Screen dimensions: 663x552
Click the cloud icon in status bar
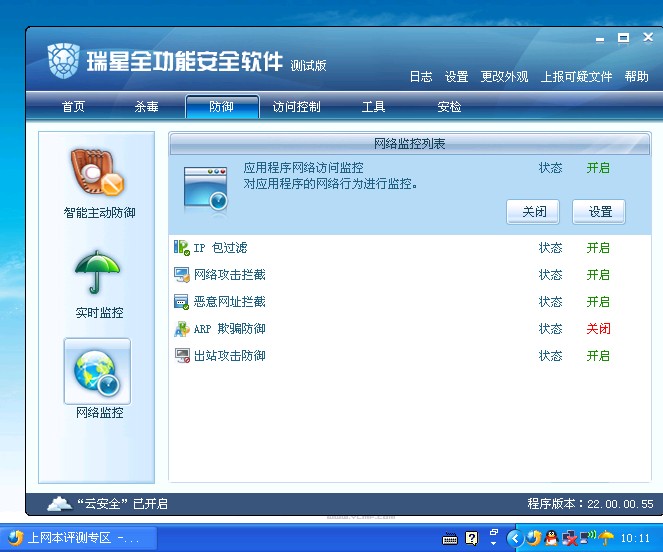[x=59, y=503]
